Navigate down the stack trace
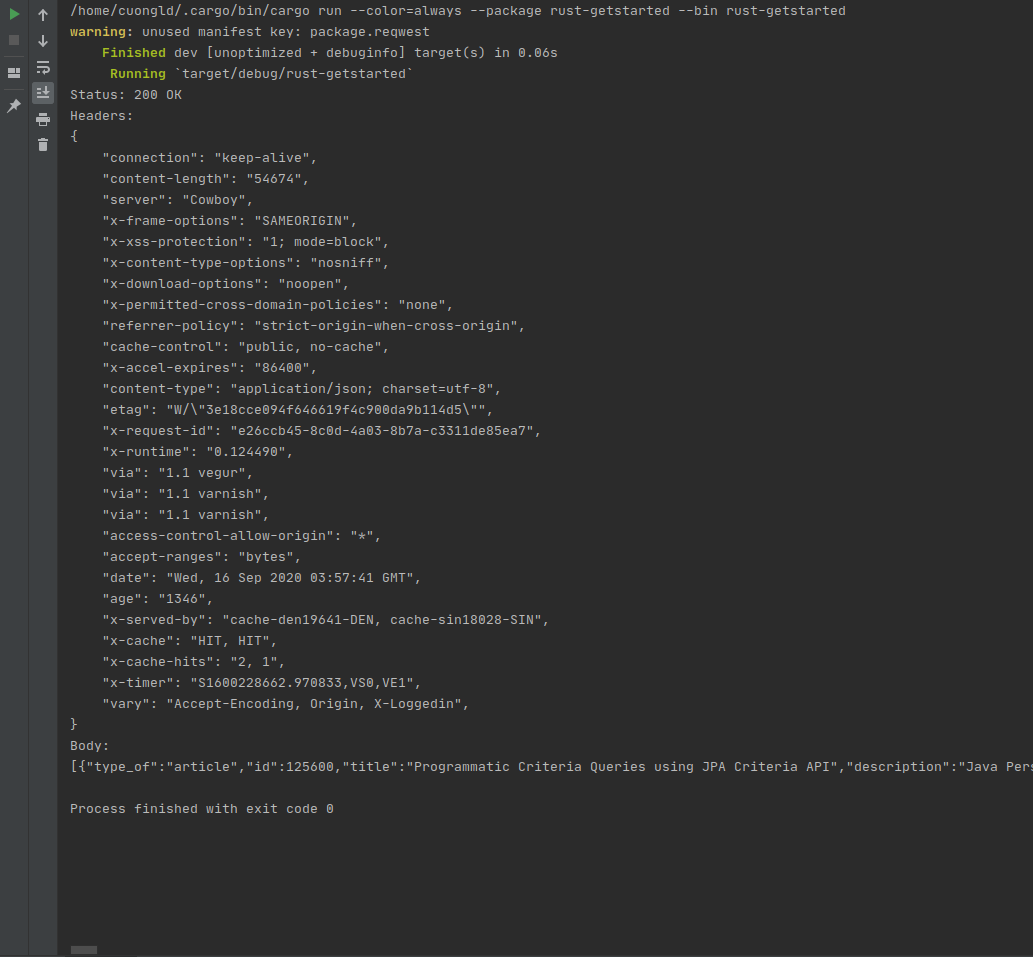The height and width of the screenshot is (957, 1033). [43, 41]
